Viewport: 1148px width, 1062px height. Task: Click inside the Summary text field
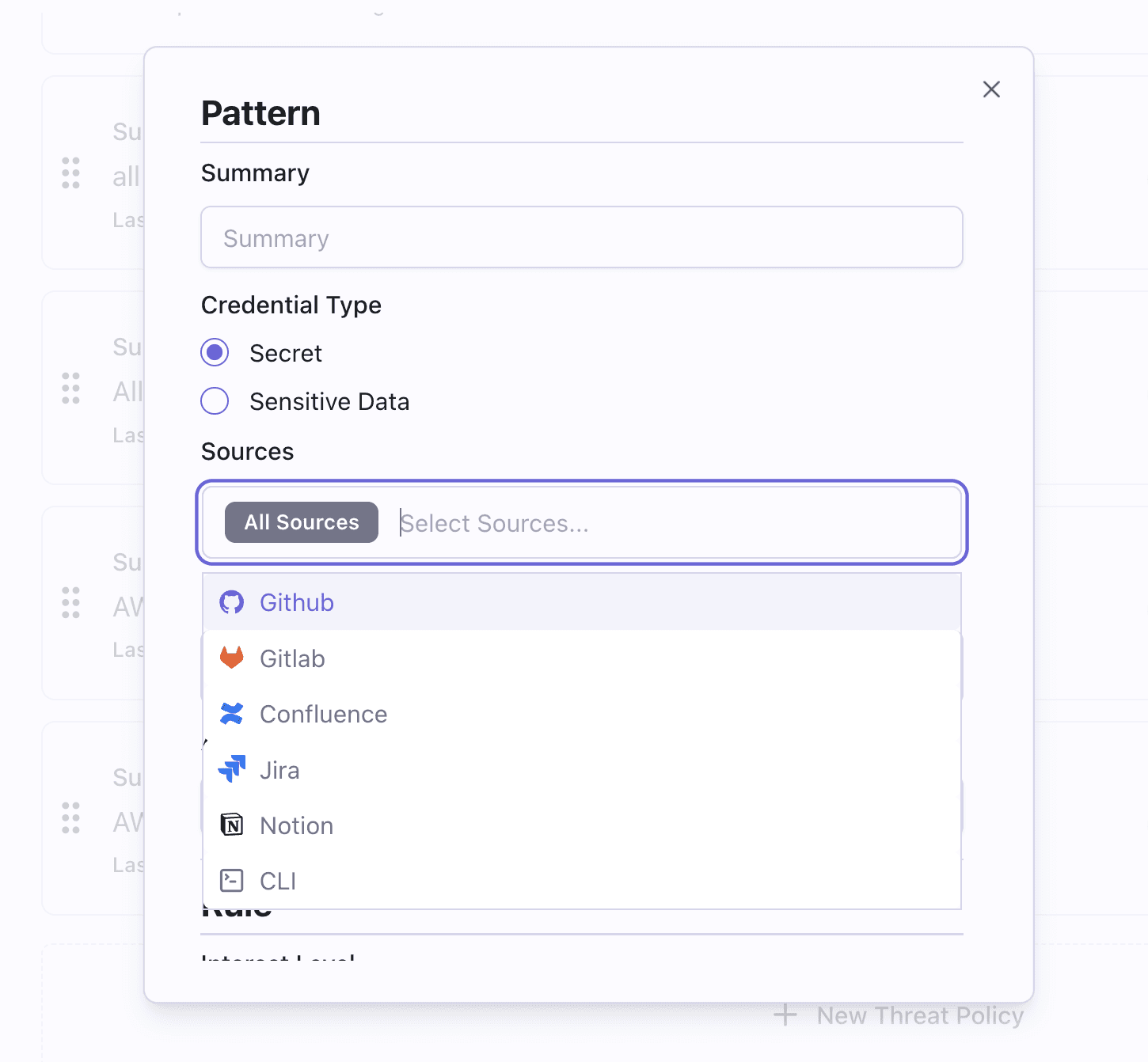[x=581, y=237]
